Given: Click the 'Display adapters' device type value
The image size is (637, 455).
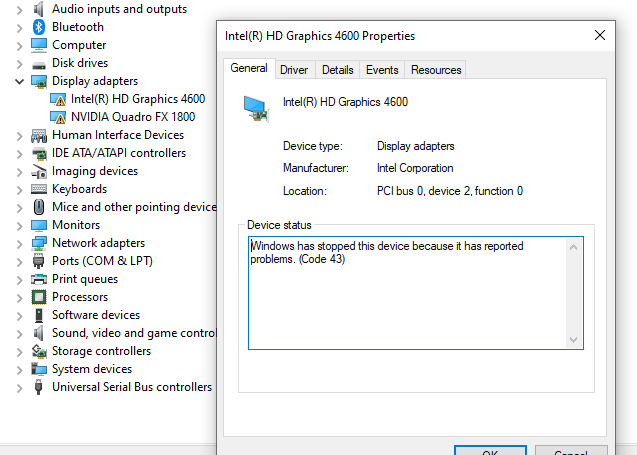Looking at the screenshot, I should tap(416, 146).
